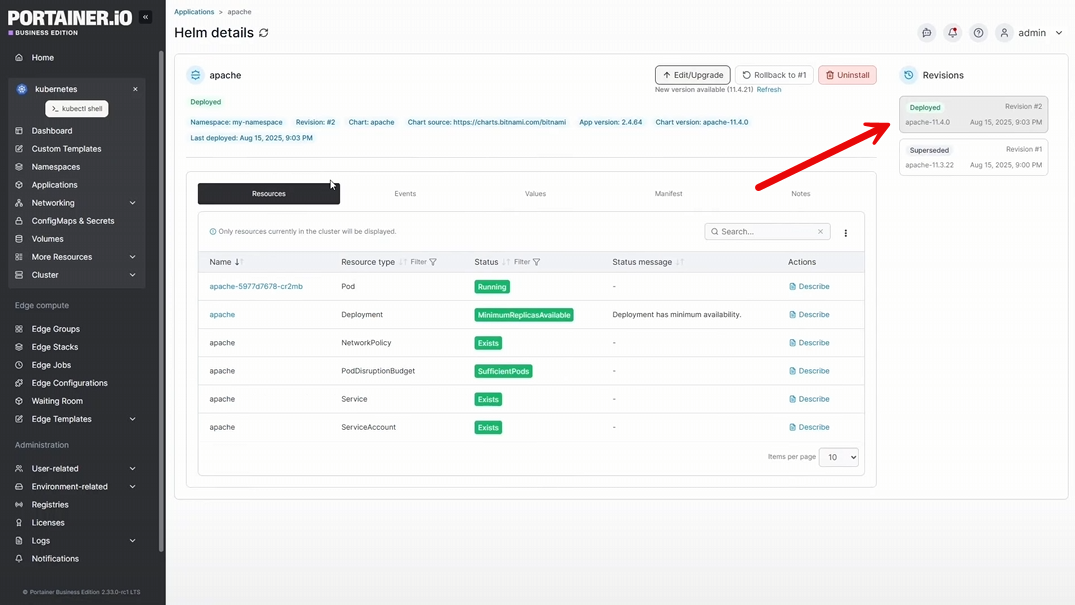Sort the table by Status message column
Screen dimensions: 1075x605
648,262
